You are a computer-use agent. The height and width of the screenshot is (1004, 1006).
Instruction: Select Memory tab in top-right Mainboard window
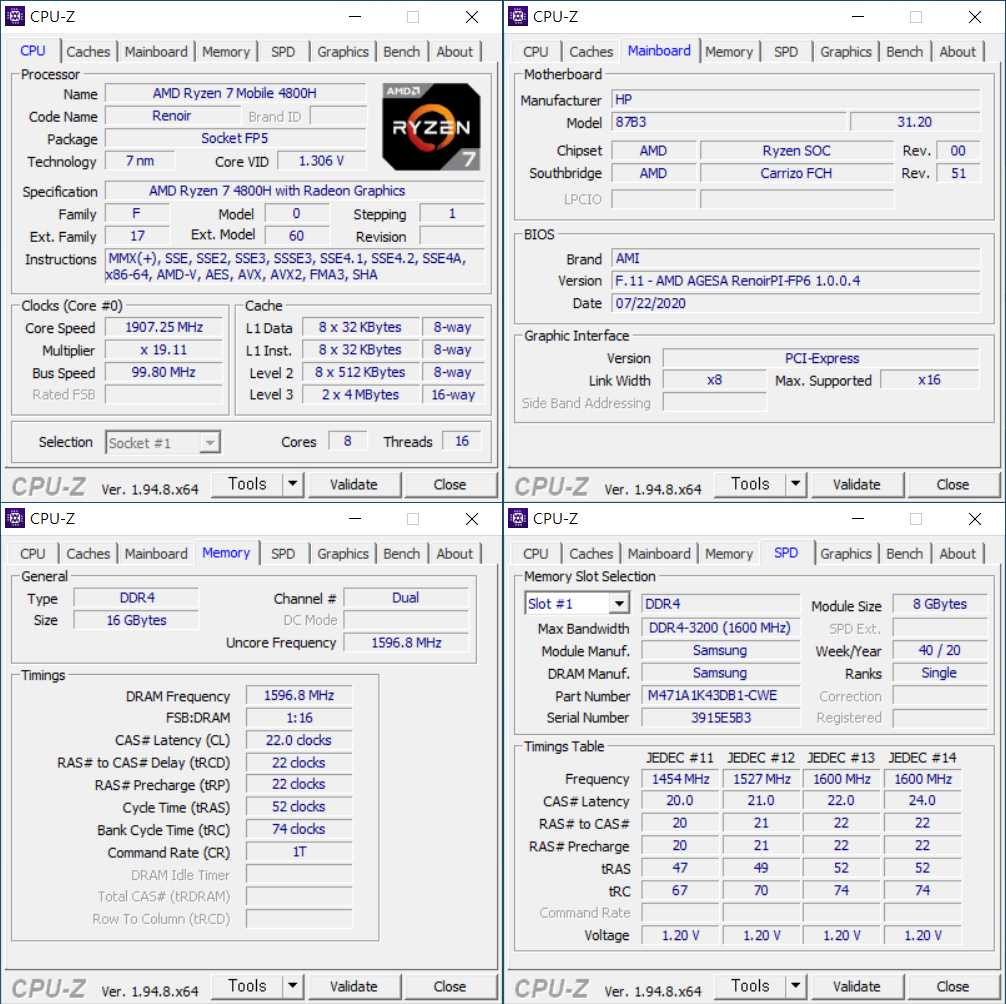click(x=729, y=51)
